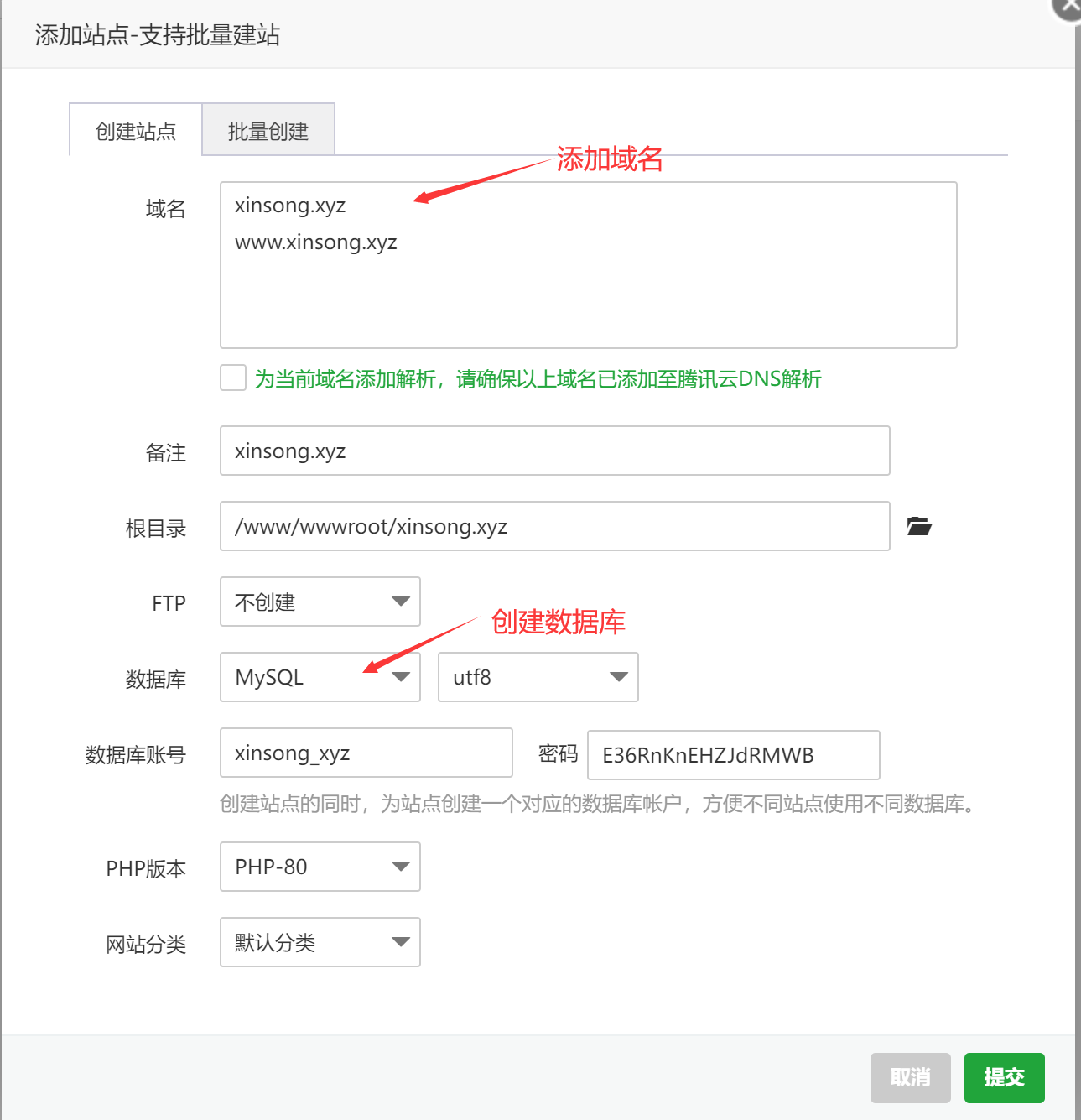Open the 默认分类 site category dropdown
1081x1120 pixels.
pyautogui.click(x=320, y=942)
